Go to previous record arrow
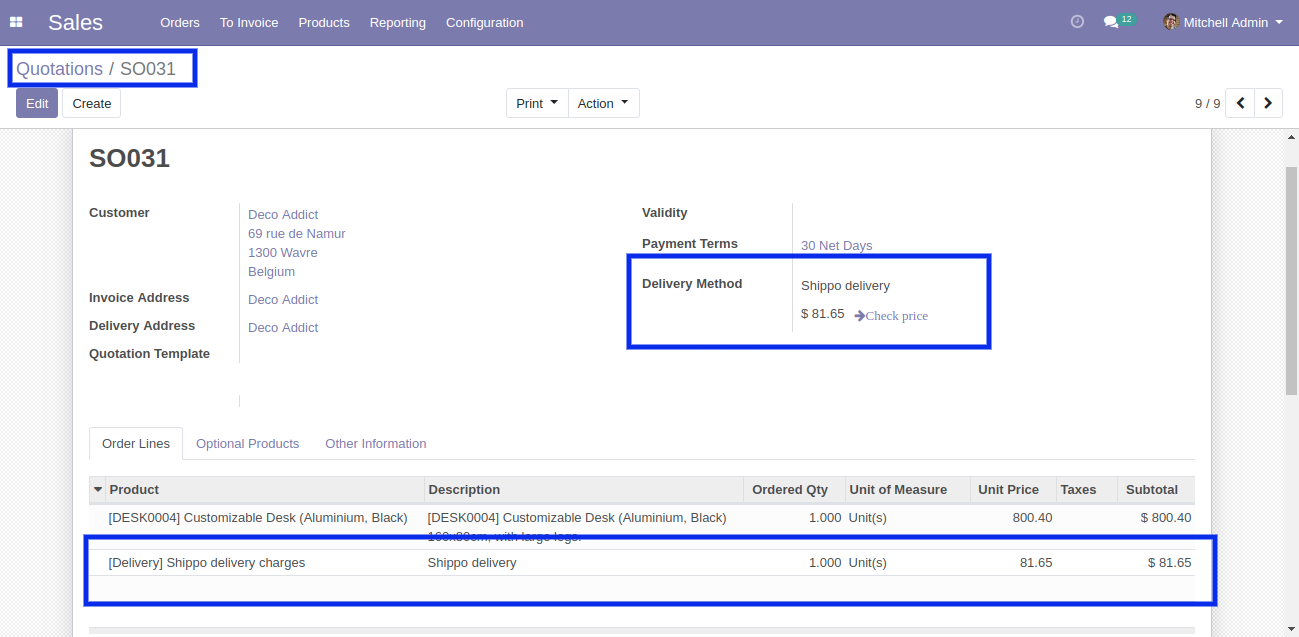1299x637 pixels. tap(1240, 103)
